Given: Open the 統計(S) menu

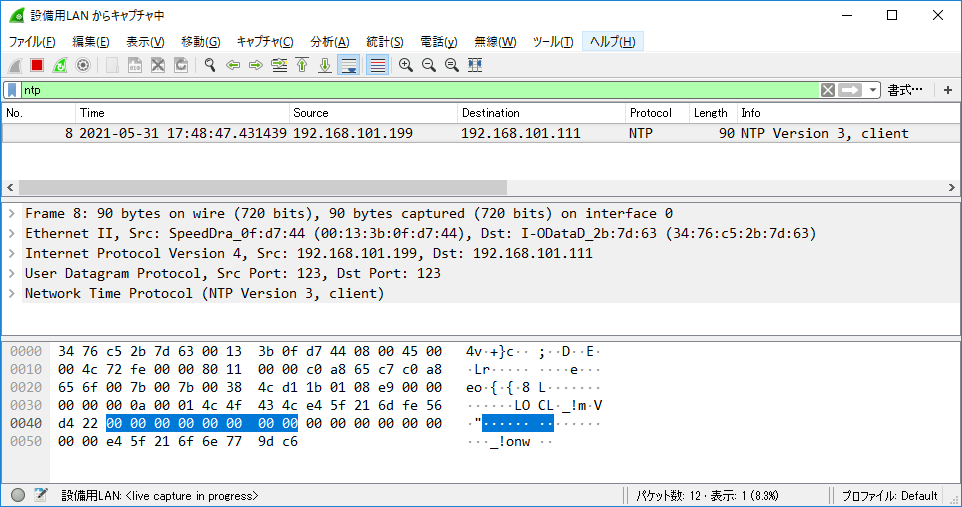Looking at the screenshot, I should click(385, 42).
